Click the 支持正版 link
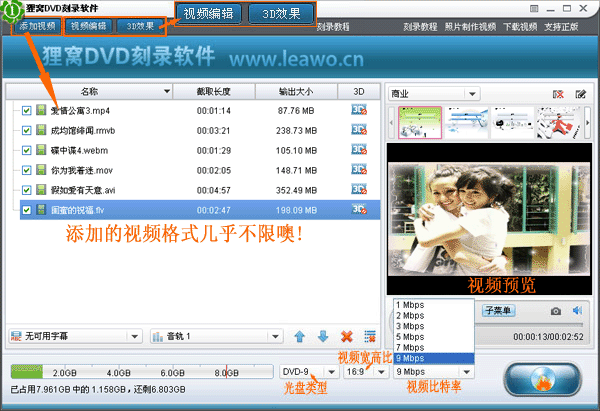The width and height of the screenshot is (600, 411). click(561, 27)
